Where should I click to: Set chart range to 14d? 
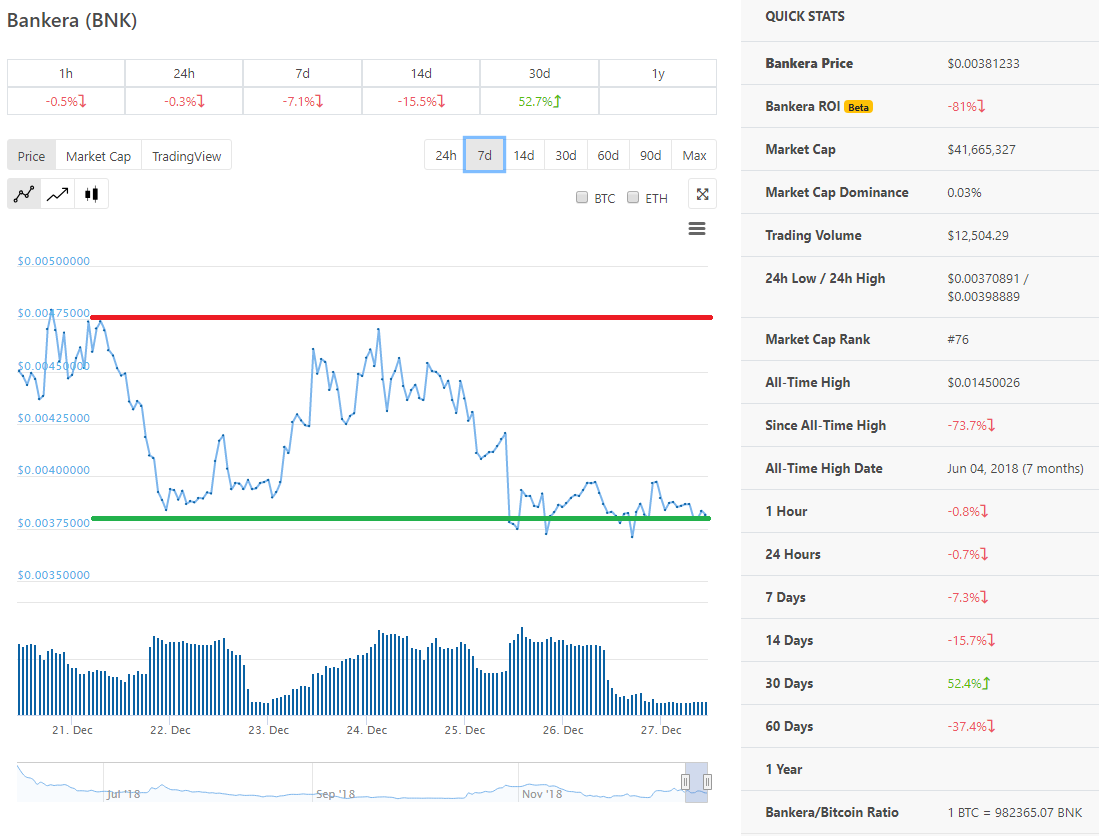524,155
